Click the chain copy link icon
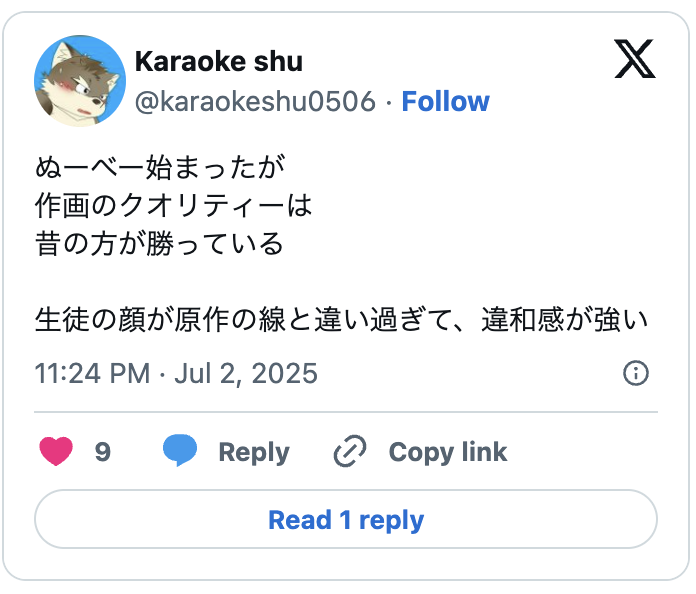This screenshot has width=696, height=594. (350, 452)
